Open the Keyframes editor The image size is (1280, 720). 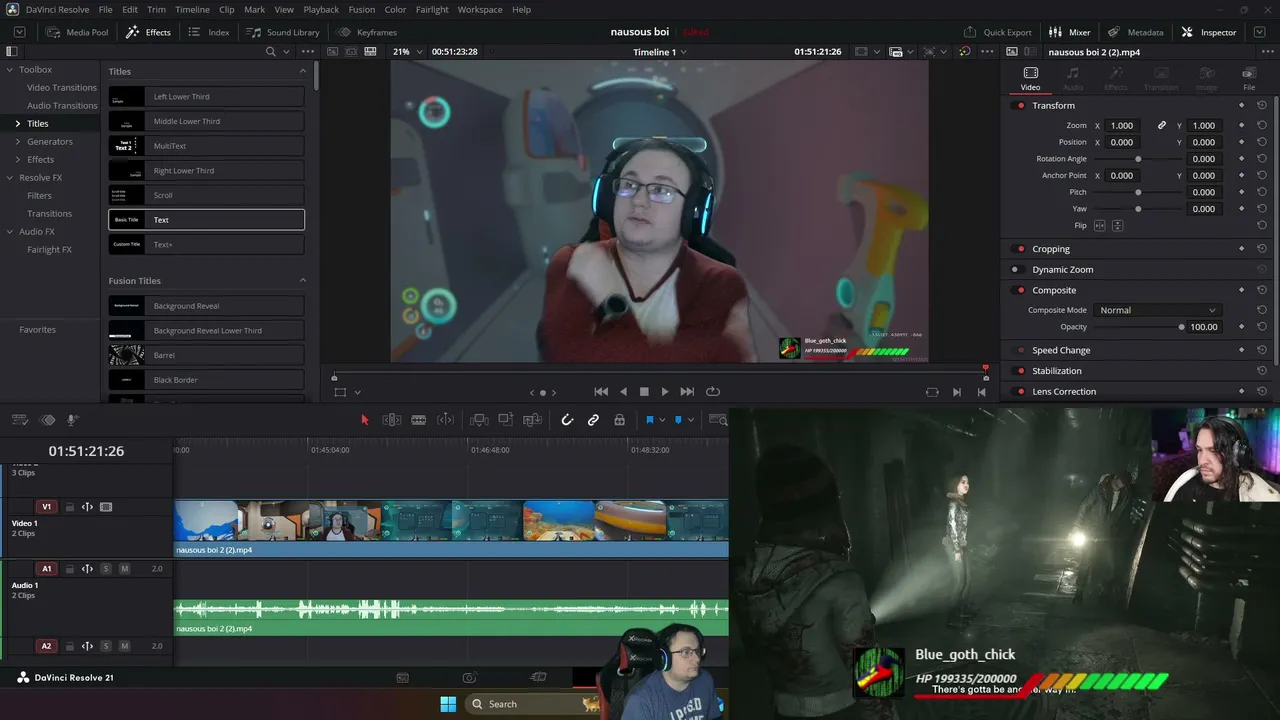coord(367,32)
